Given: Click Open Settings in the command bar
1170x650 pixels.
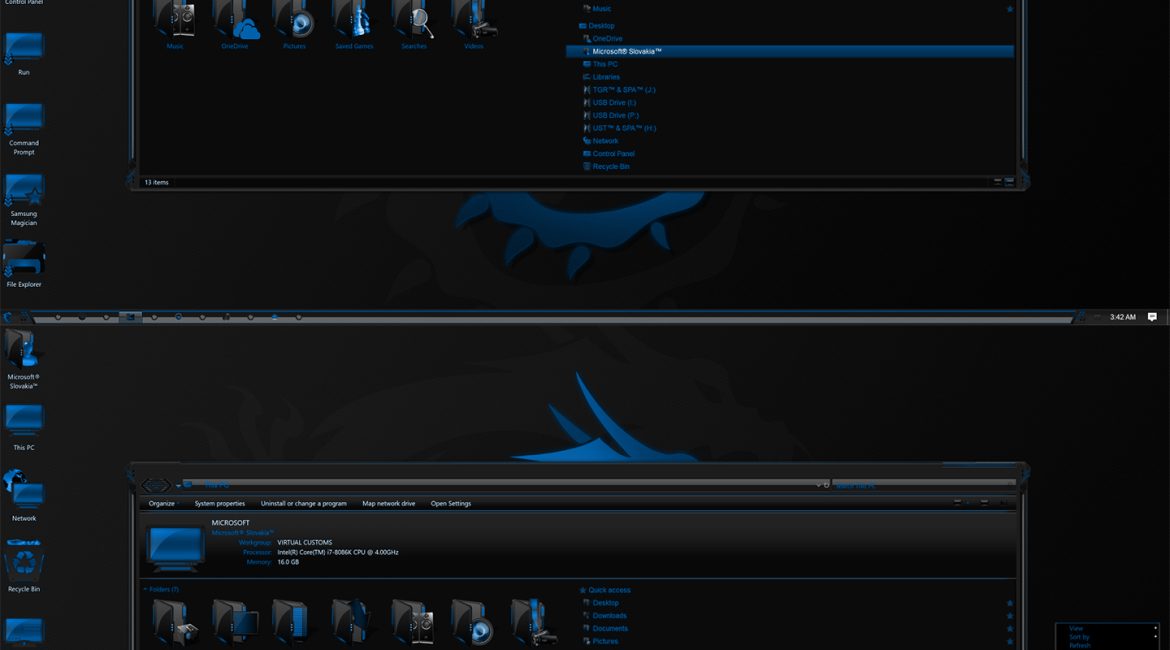Looking at the screenshot, I should click(x=451, y=504).
